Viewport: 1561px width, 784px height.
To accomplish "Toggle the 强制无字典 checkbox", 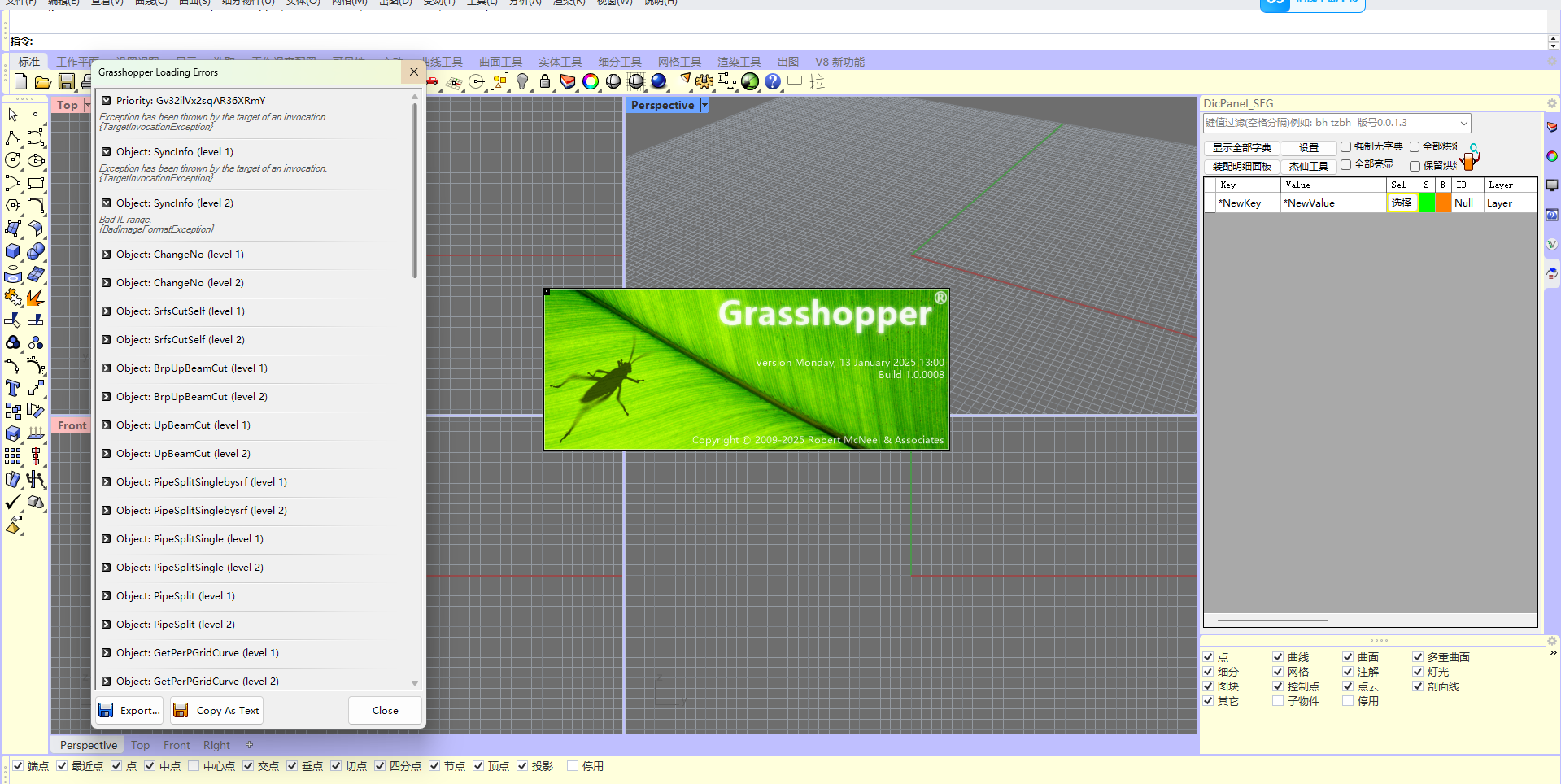I will click(1345, 147).
